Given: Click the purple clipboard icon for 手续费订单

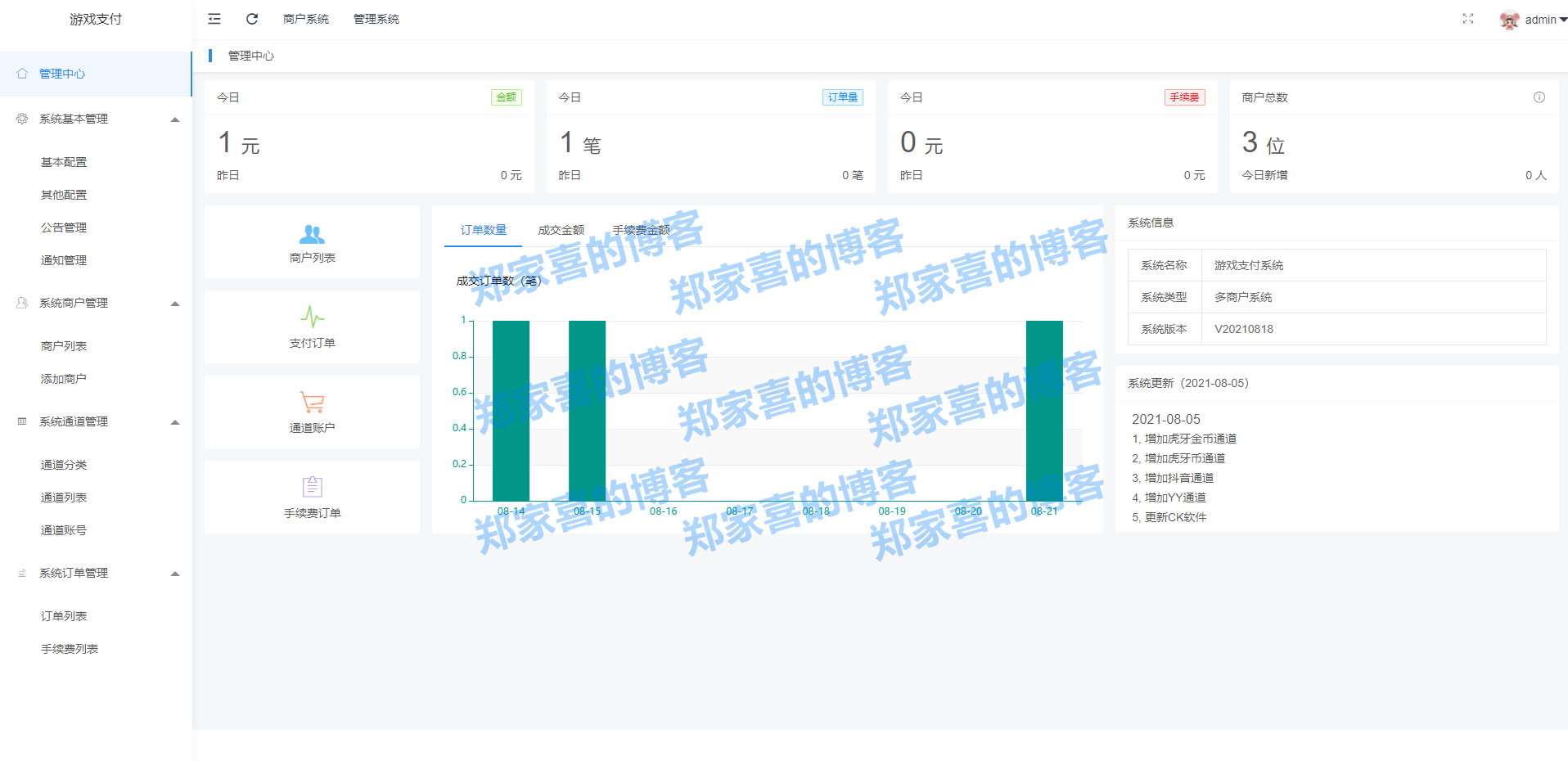Looking at the screenshot, I should tap(312, 487).
